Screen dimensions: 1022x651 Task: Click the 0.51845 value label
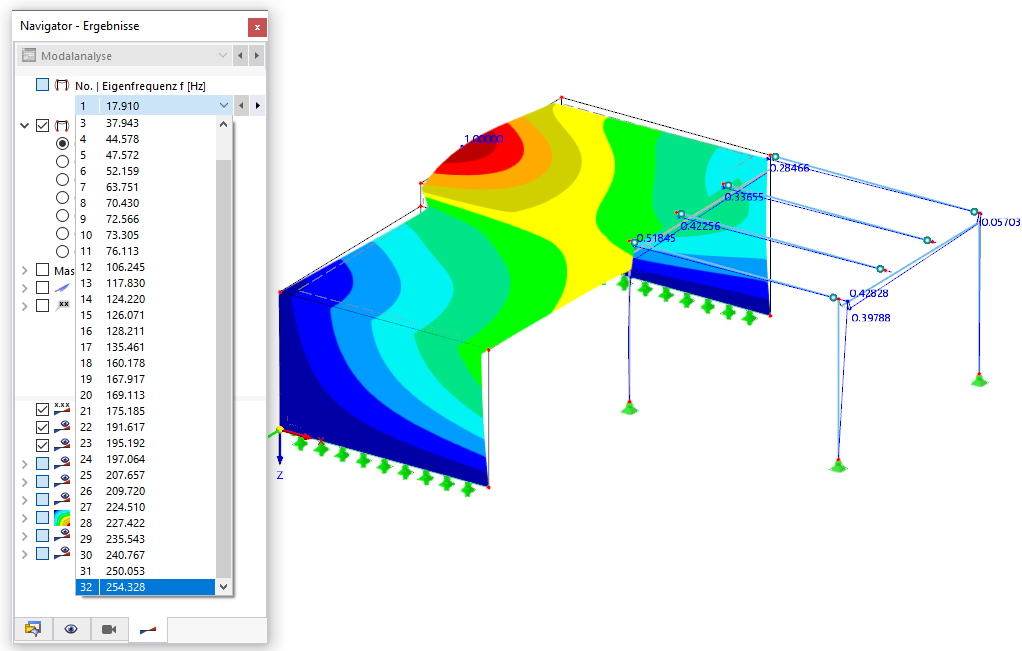[x=656, y=238]
